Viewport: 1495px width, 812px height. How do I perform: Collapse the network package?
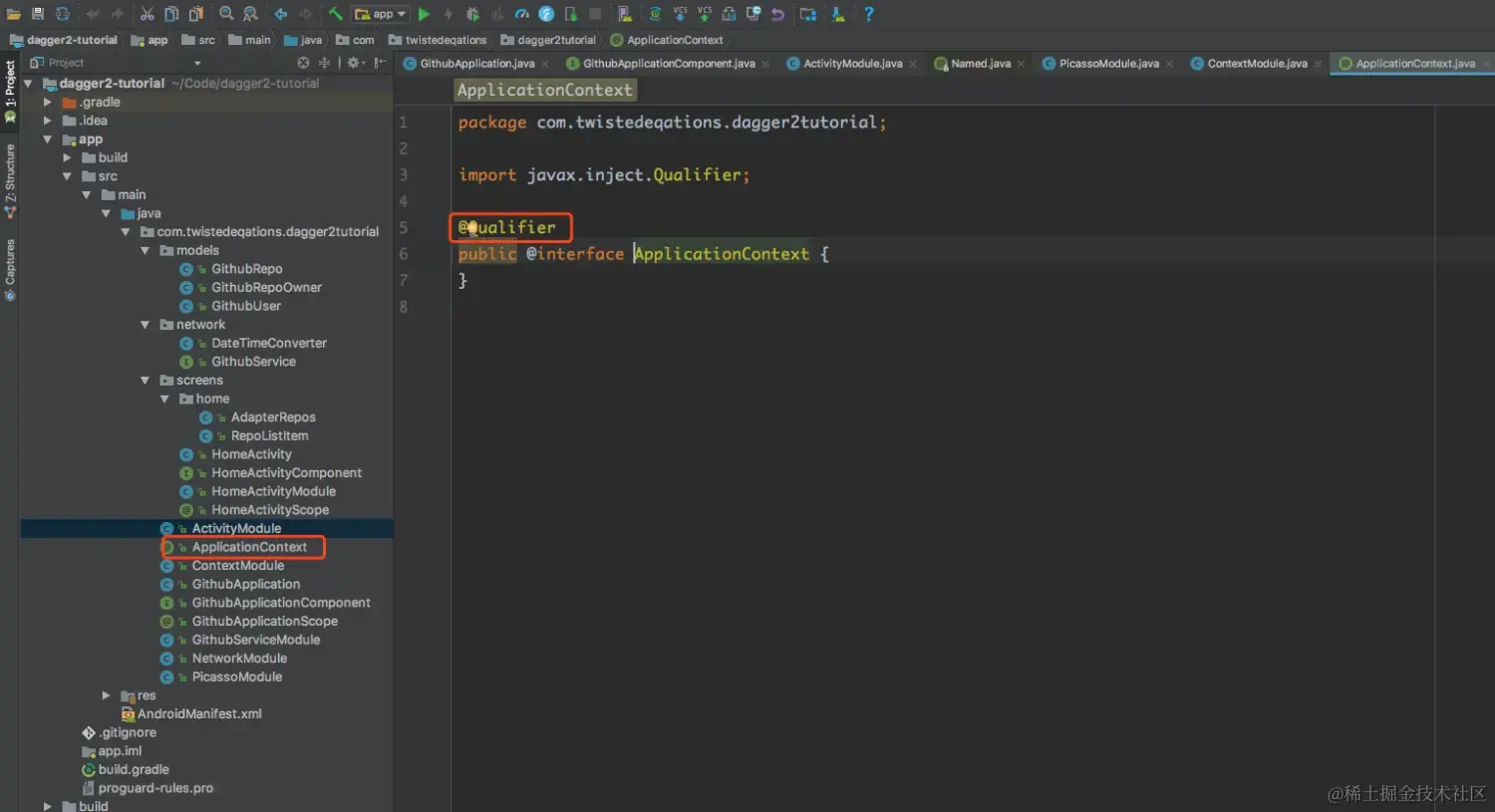pos(145,325)
